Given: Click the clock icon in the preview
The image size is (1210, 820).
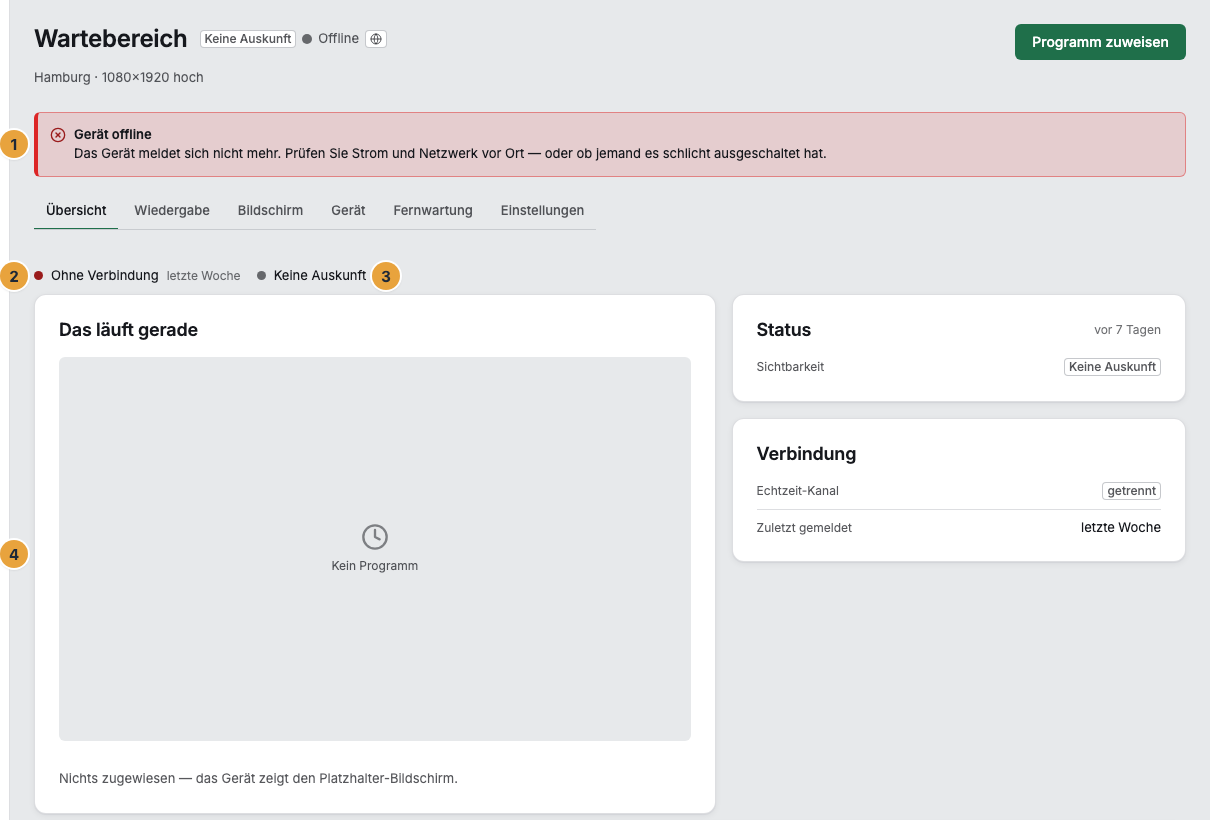Looking at the screenshot, I should 375,537.
